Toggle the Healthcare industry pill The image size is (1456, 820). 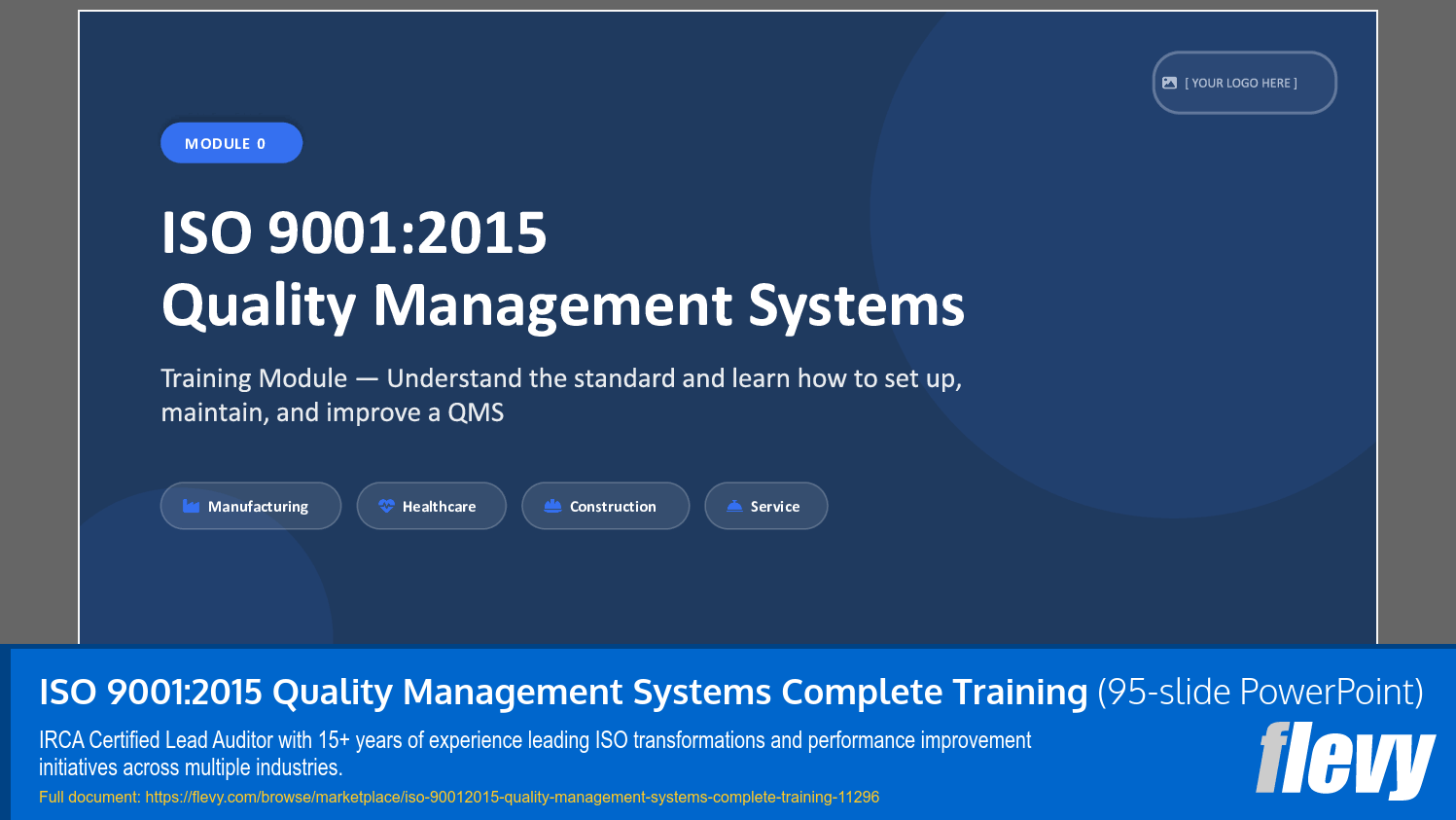(431, 505)
